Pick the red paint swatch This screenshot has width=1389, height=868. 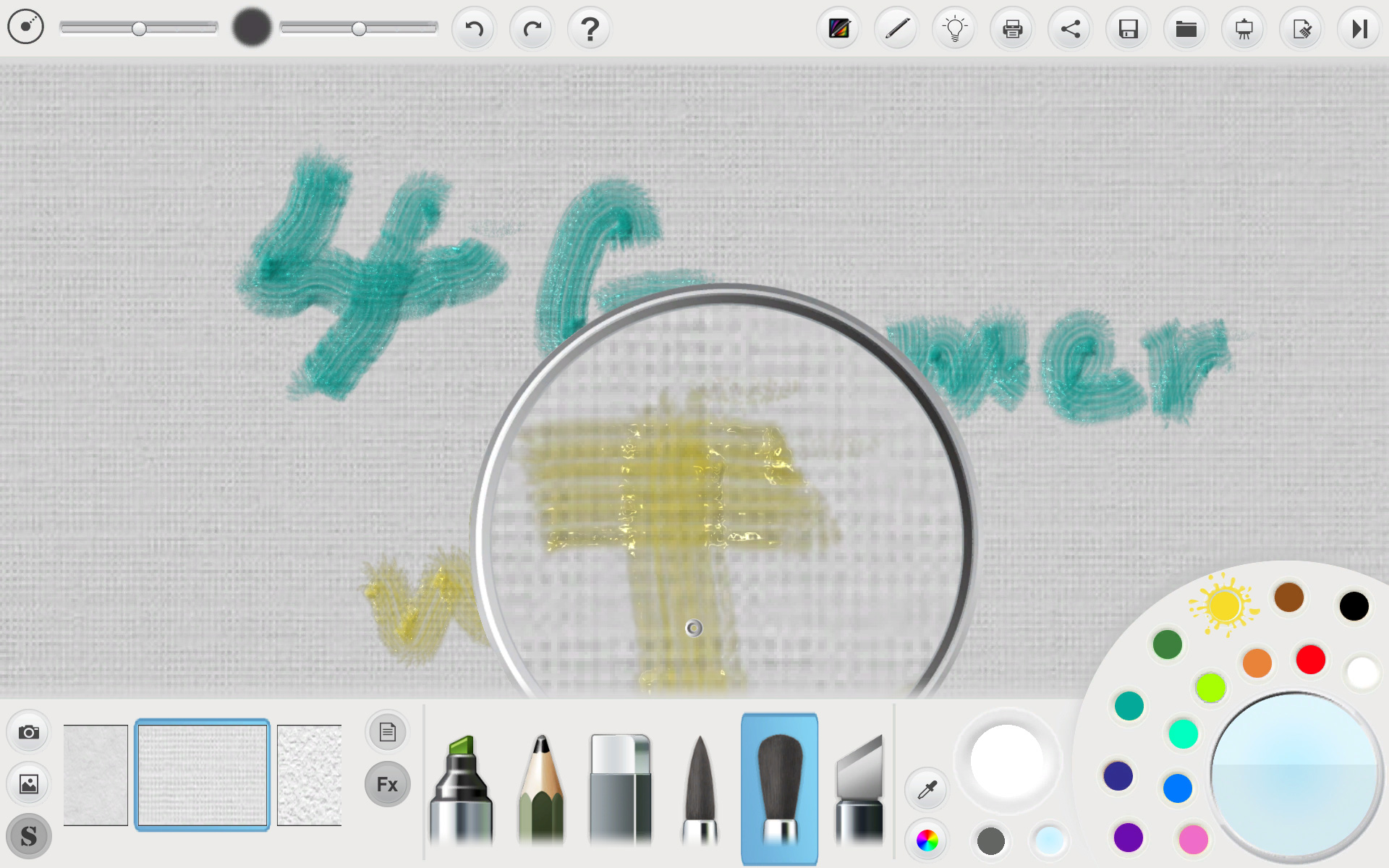pyautogui.click(x=1310, y=660)
